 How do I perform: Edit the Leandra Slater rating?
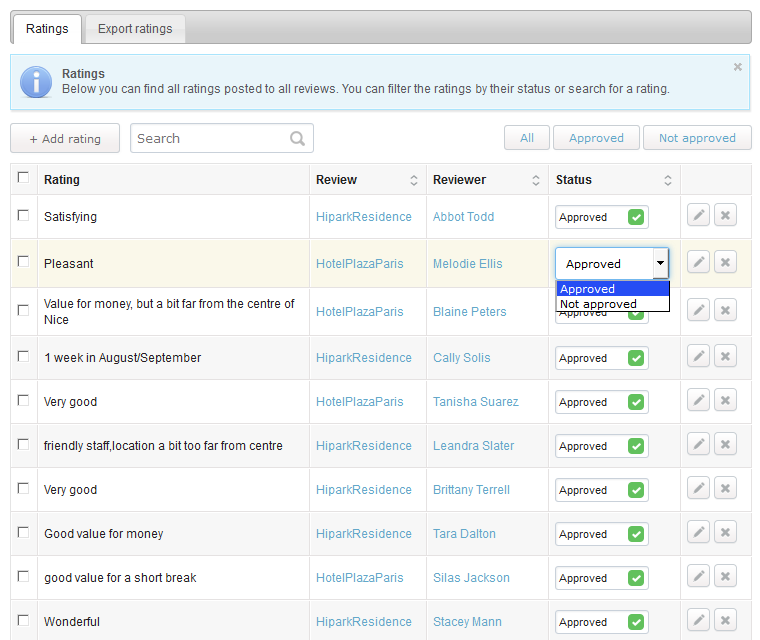[x=698, y=444]
